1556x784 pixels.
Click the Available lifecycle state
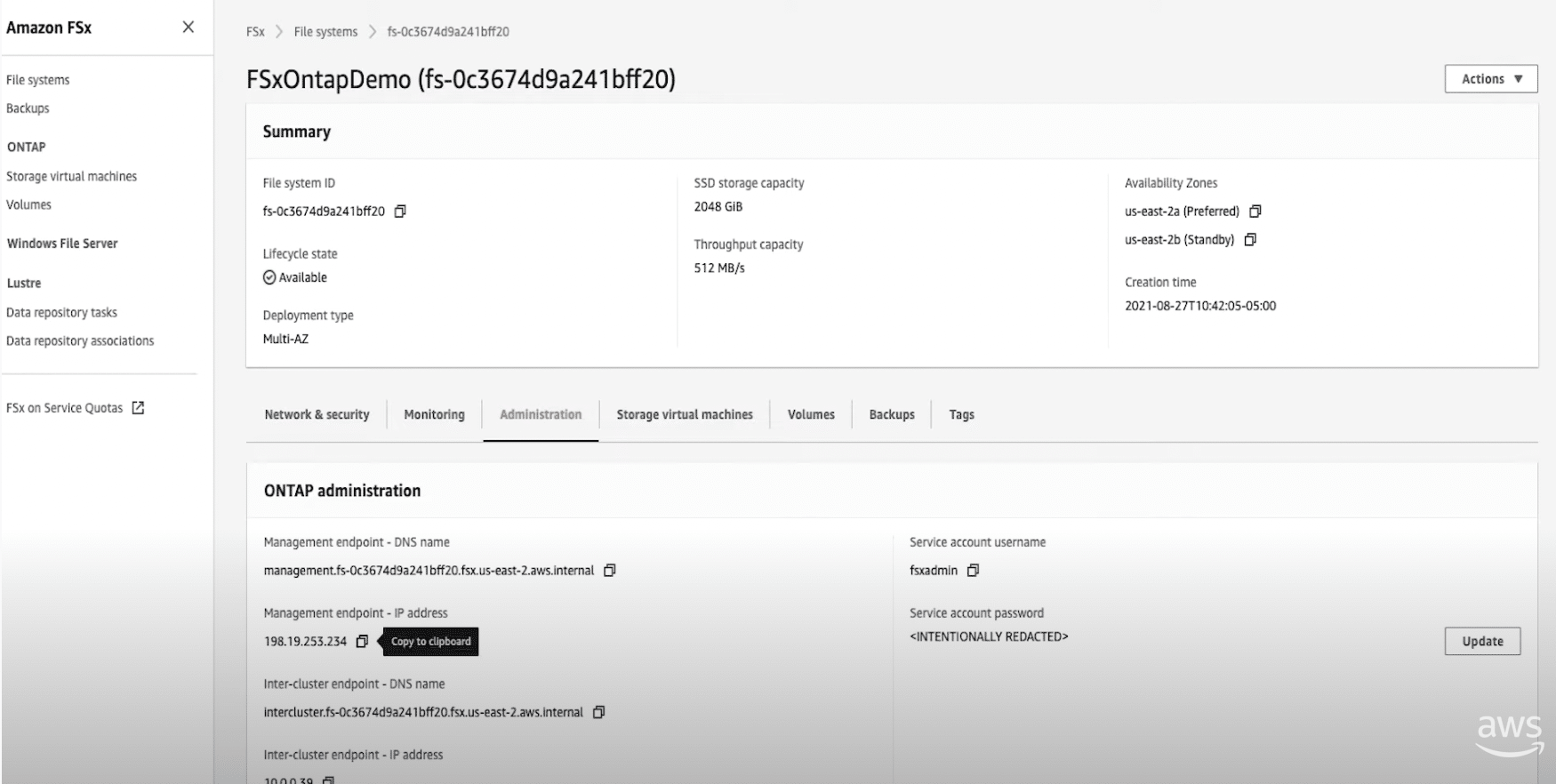tap(295, 277)
